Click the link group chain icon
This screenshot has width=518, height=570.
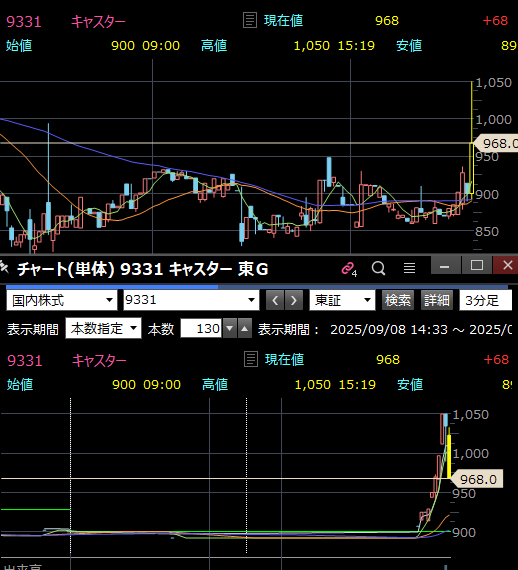(x=349, y=269)
